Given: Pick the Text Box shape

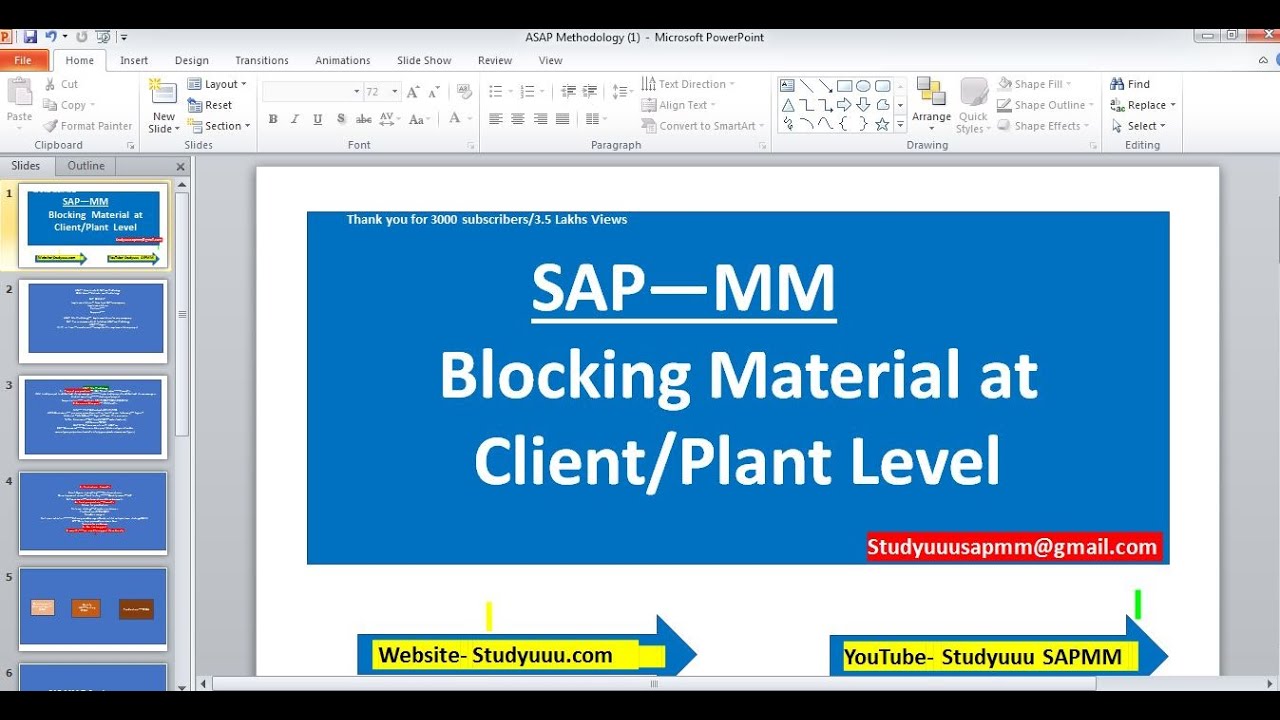Looking at the screenshot, I should coord(787,86).
